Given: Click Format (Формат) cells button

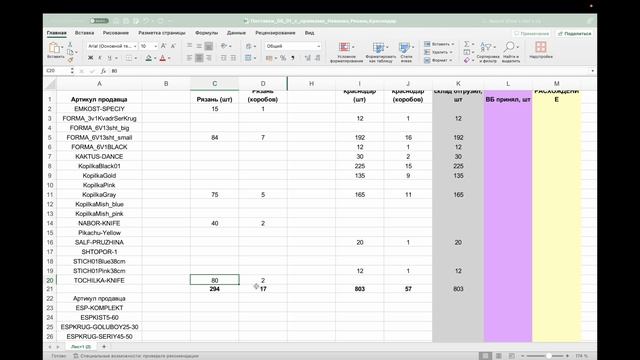Looking at the screenshot, I should click(438, 60).
